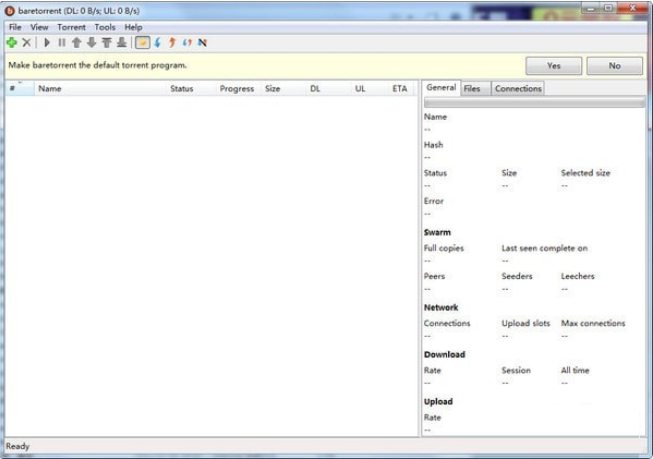Click the Move to top icon
653x459 pixels.
(x=106, y=43)
